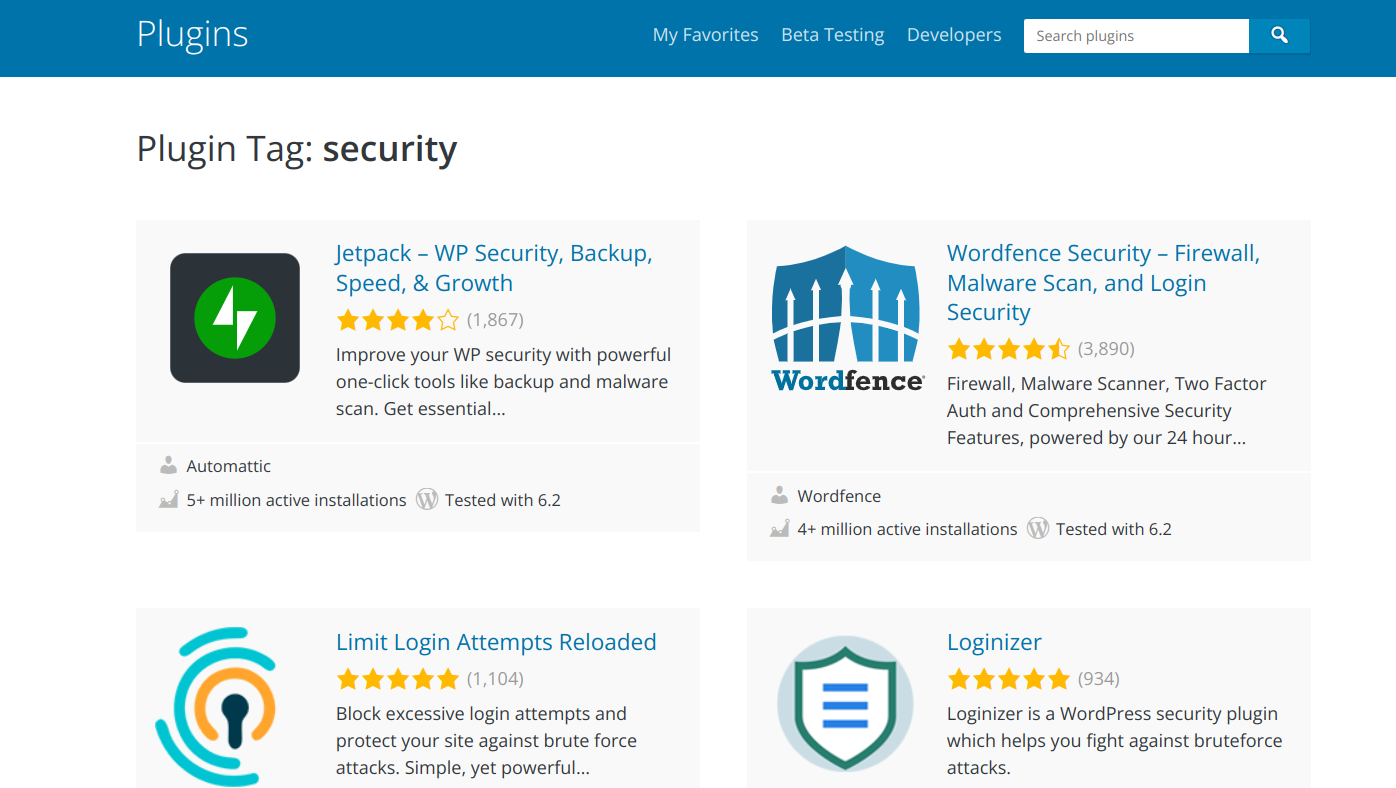The height and width of the screenshot is (788, 1396).
Task: Click Loginizer's review count (934)
Action: pyautogui.click(x=1099, y=679)
